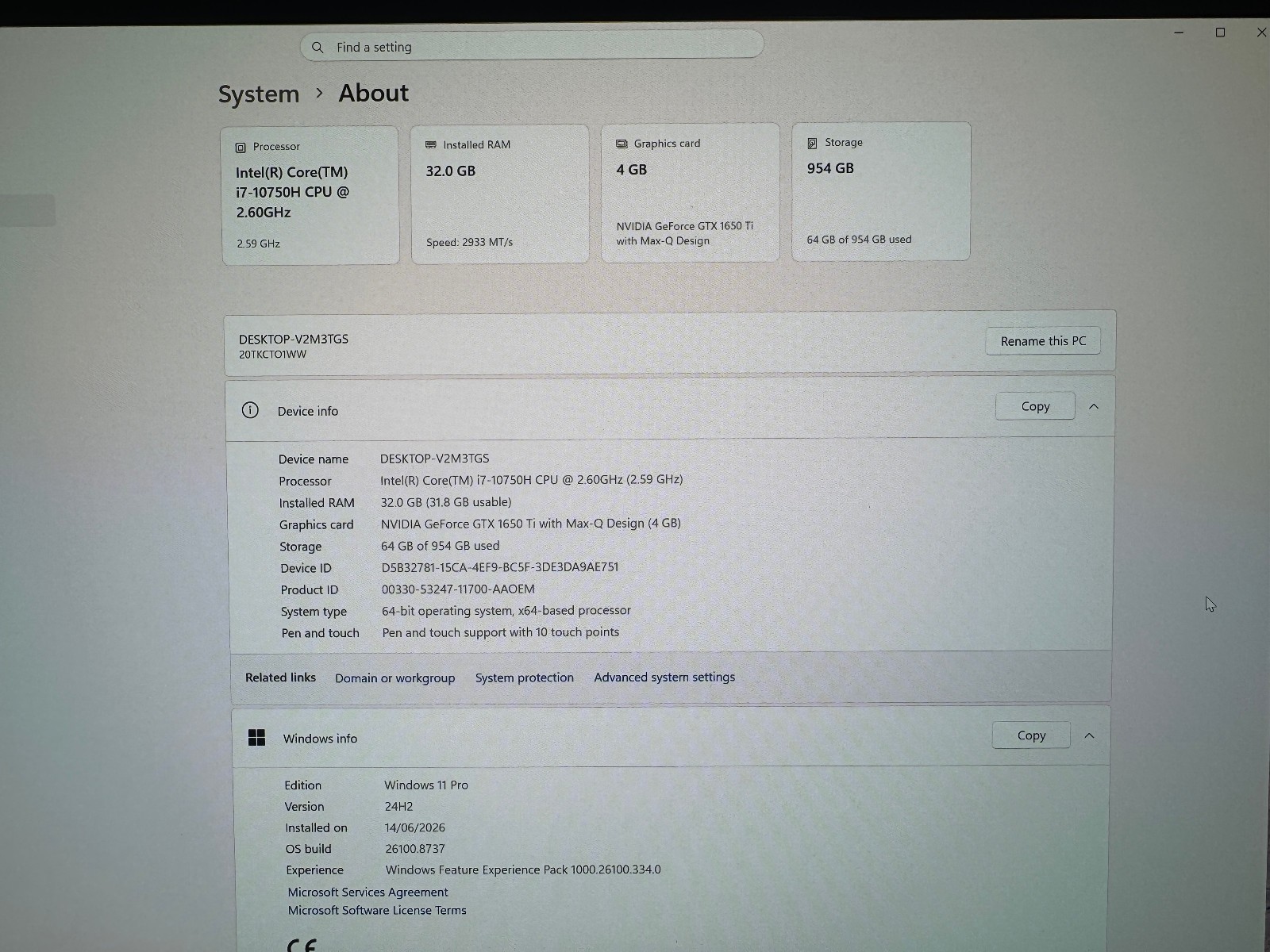Click the search magnifier icon
Viewport: 1270px width, 952px height.
[317, 48]
